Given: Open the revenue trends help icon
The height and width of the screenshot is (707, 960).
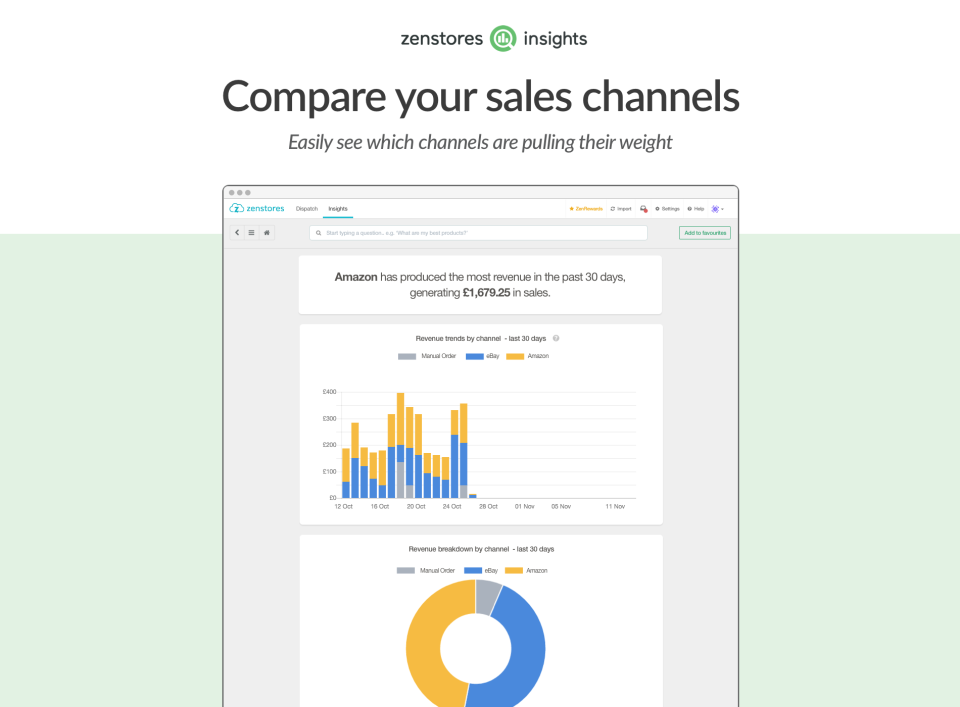Looking at the screenshot, I should point(556,338).
